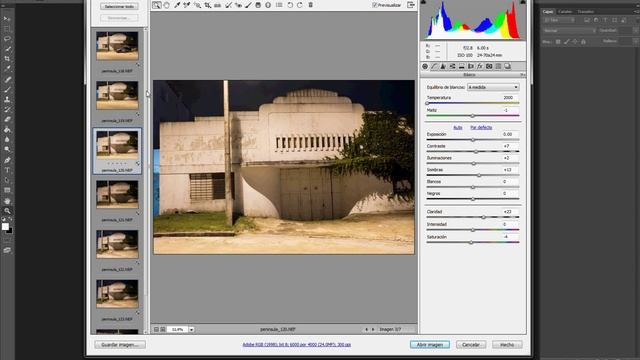This screenshot has height=360, width=640.
Task: Toggle highlight clipping warning on histogram
Action: pos(523,2)
